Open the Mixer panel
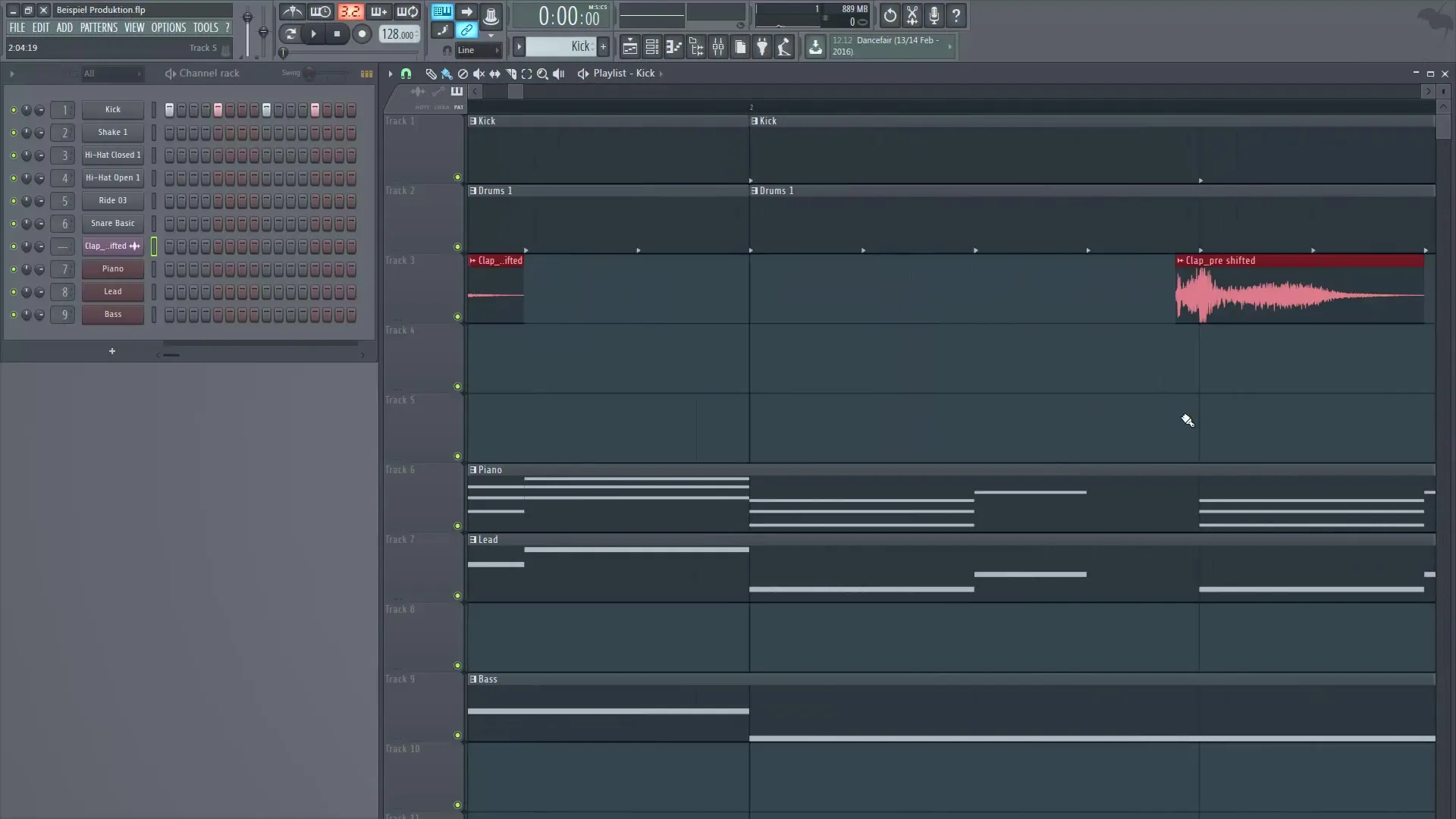 coord(718,46)
